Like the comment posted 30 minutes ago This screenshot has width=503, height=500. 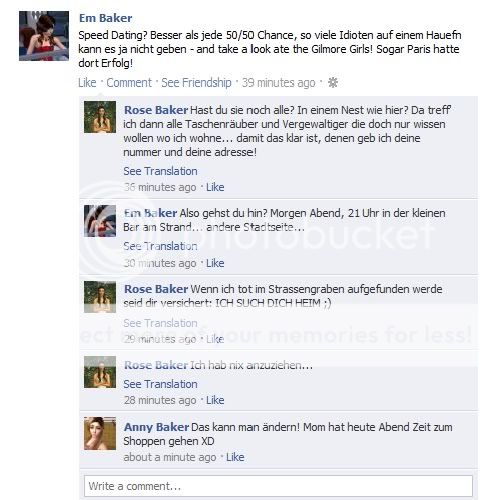click(215, 263)
